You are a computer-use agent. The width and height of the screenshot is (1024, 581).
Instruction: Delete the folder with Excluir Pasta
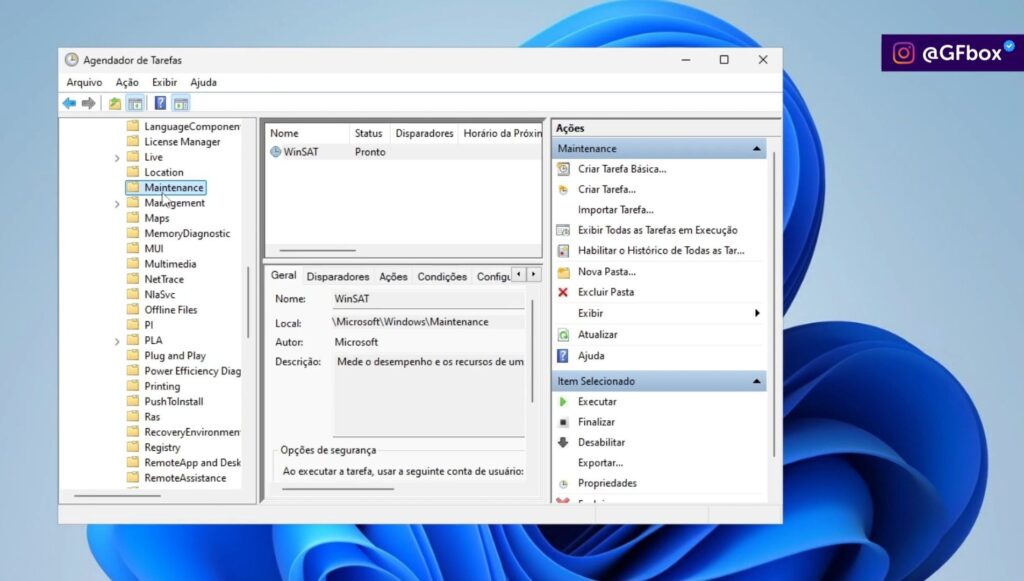[x=606, y=292]
